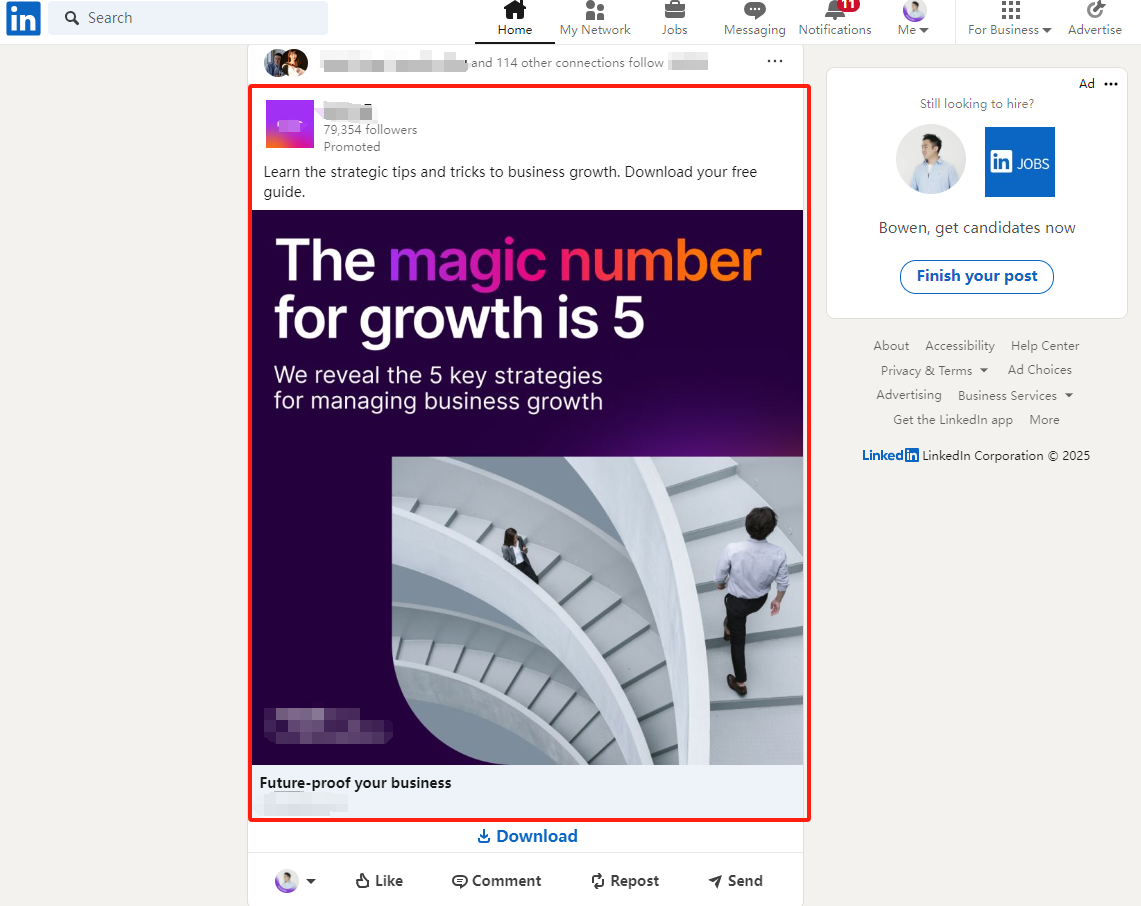Image resolution: width=1141 pixels, height=906 pixels.
Task: Open the About footer link
Action: [891, 346]
